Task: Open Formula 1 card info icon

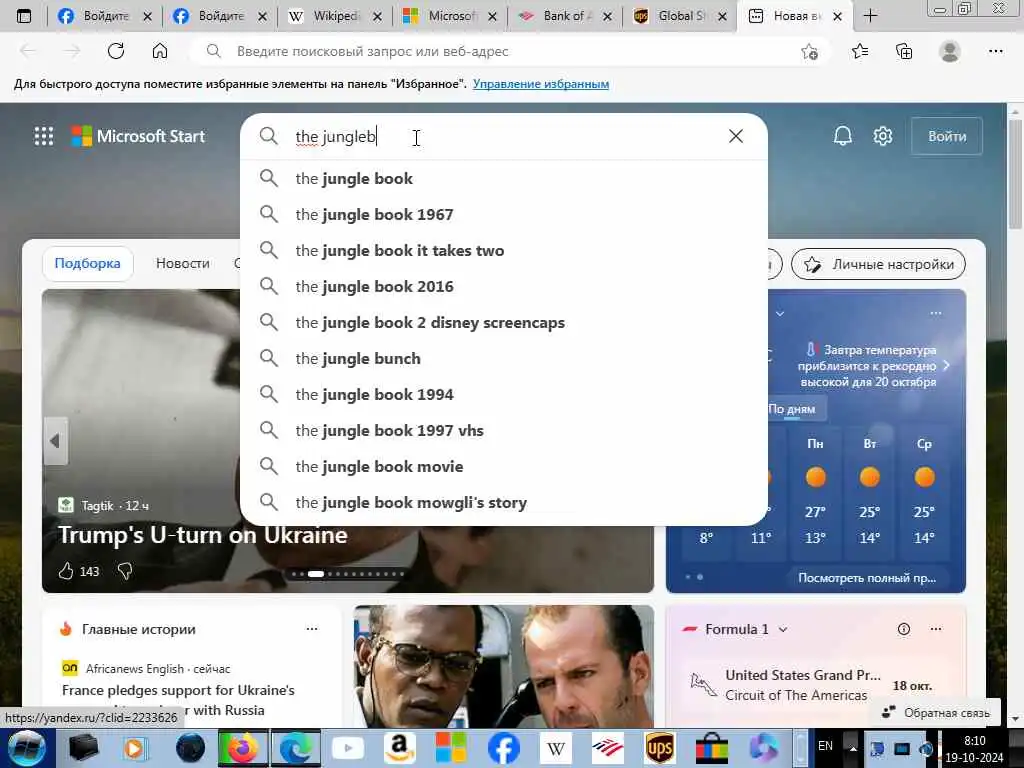Action: 904,629
